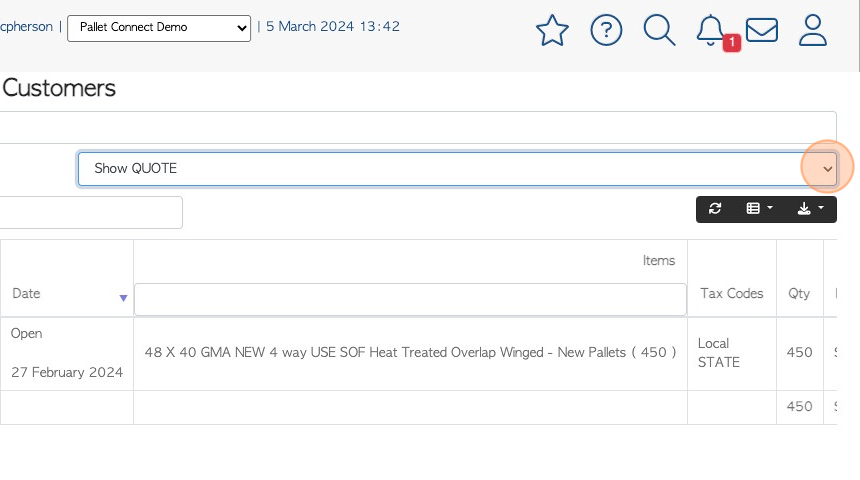View notifications bell icon
The width and height of the screenshot is (860, 480).
coord(710,30)
